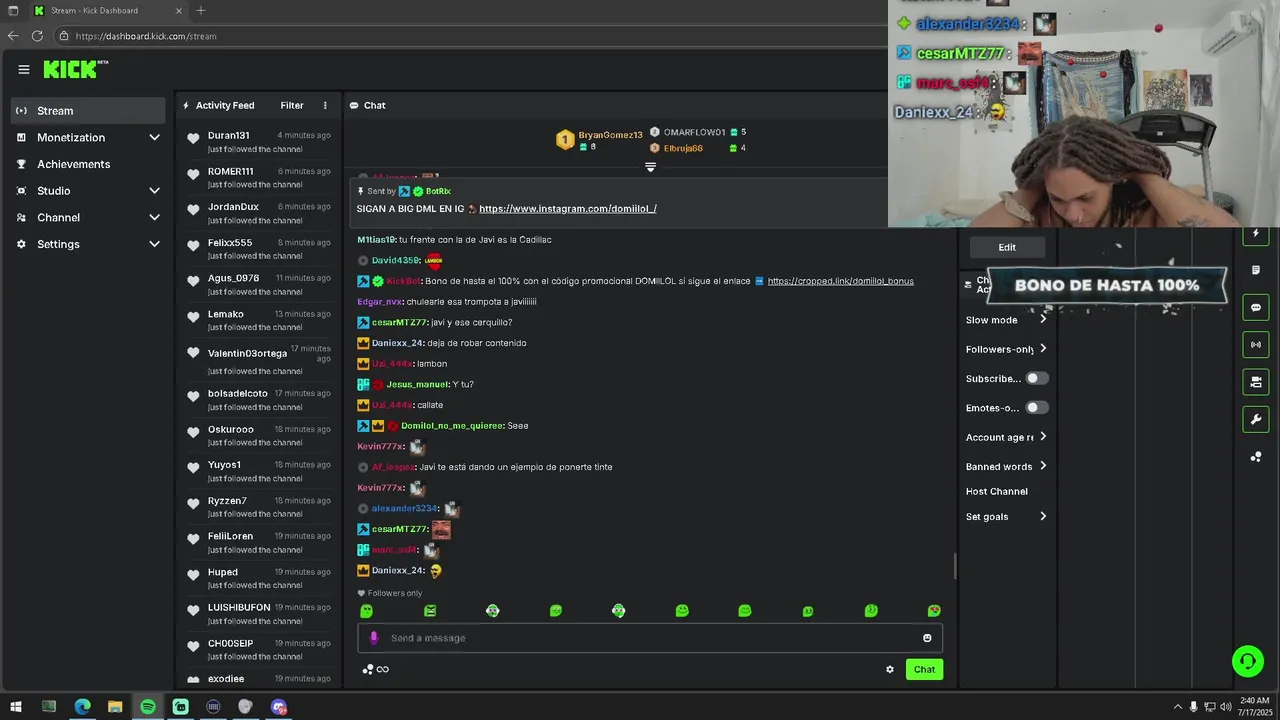
Task: Open Microsoft Edge from the taskbar
Action: tap(82, 707)
